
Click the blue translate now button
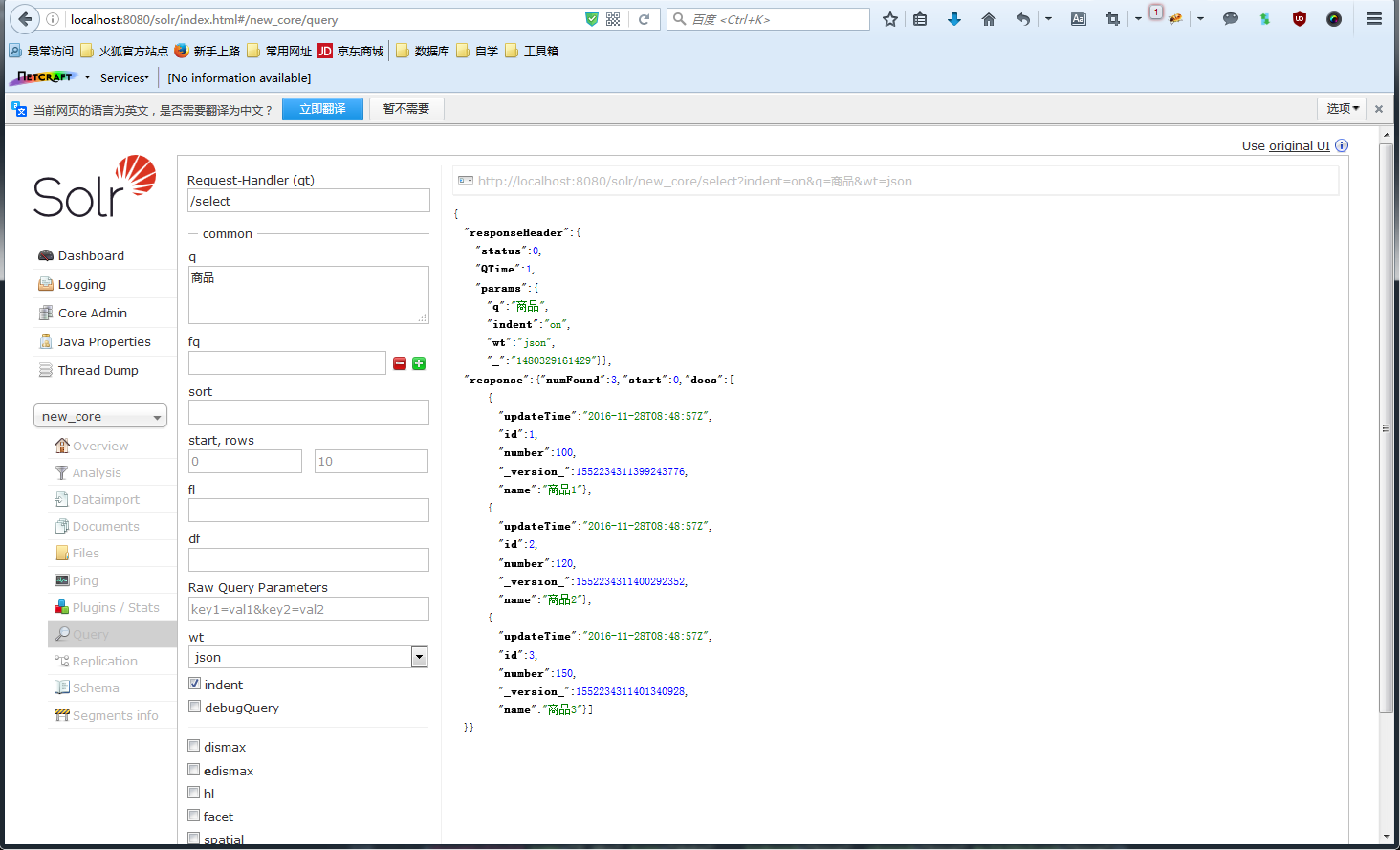322,109
